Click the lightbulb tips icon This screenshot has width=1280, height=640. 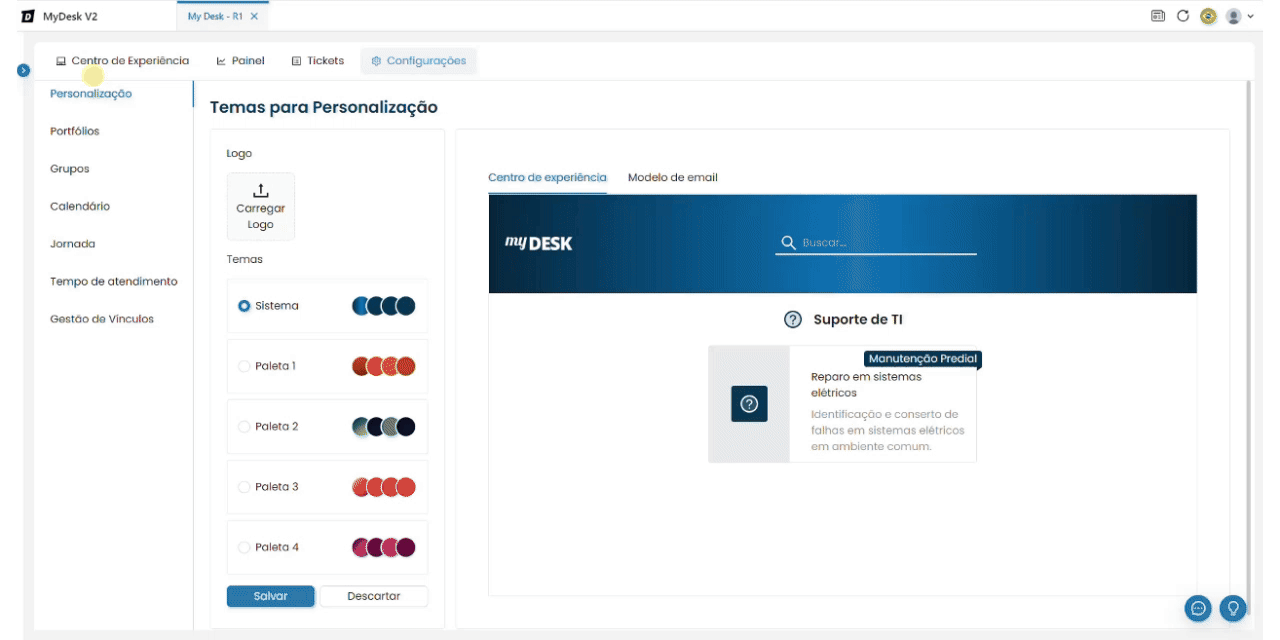click(x=1233, y=607)
